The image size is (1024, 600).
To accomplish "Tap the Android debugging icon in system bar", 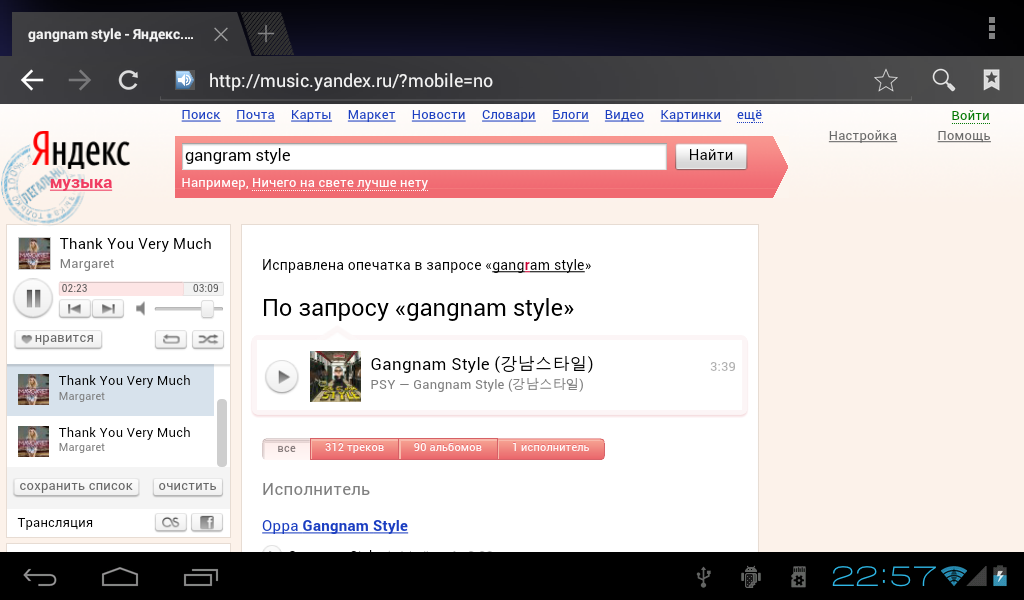I will click(751, 576).
